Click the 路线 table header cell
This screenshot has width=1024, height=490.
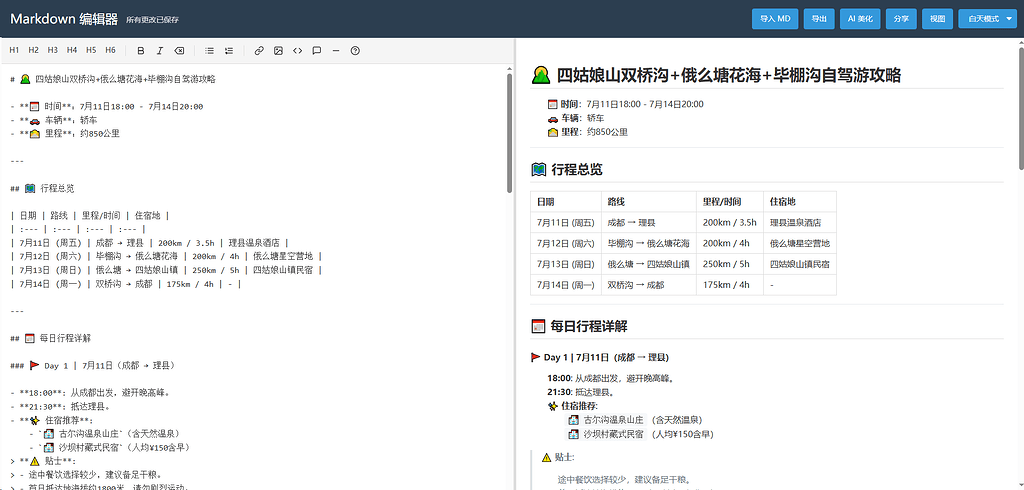649,202
